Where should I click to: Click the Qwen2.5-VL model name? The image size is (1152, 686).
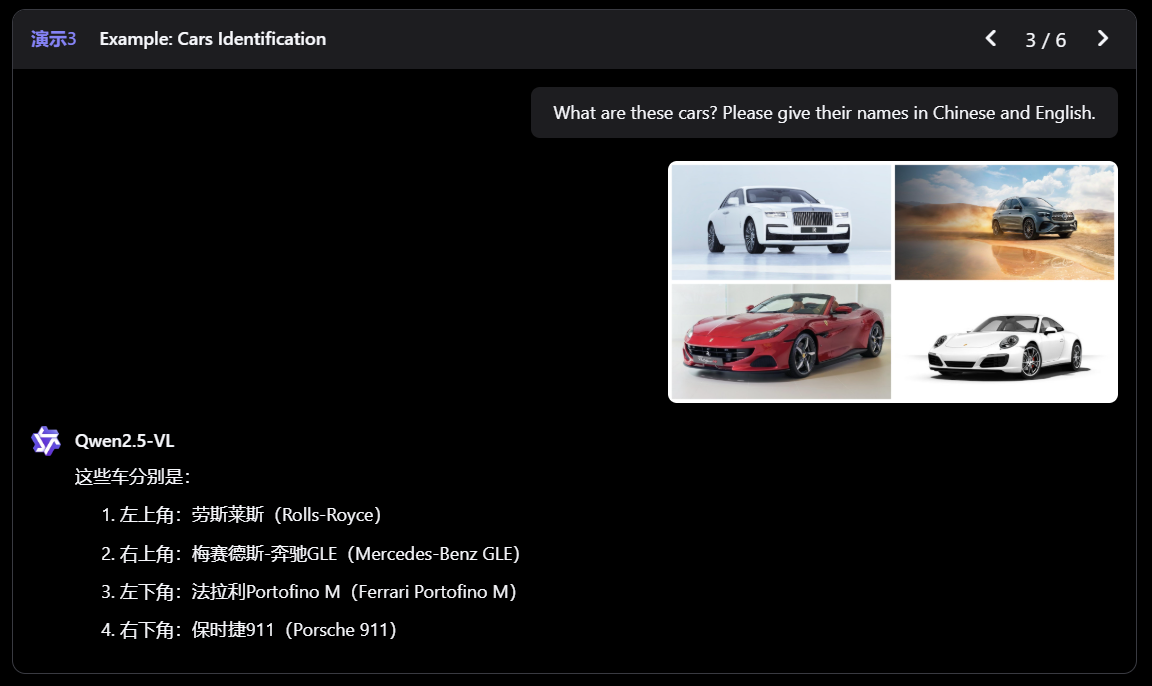125,441
